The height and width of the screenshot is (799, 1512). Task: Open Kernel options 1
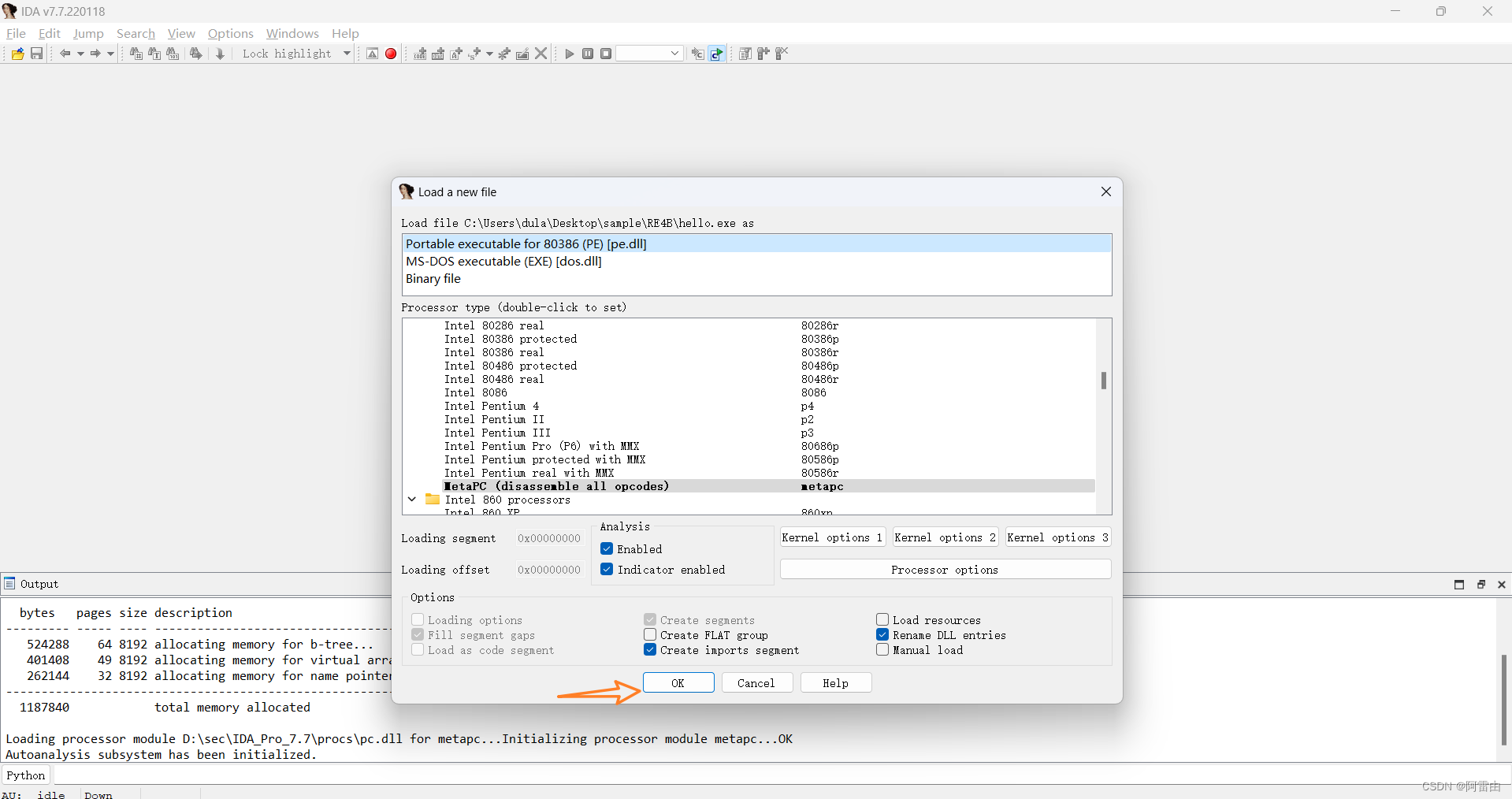click(832, 537)
